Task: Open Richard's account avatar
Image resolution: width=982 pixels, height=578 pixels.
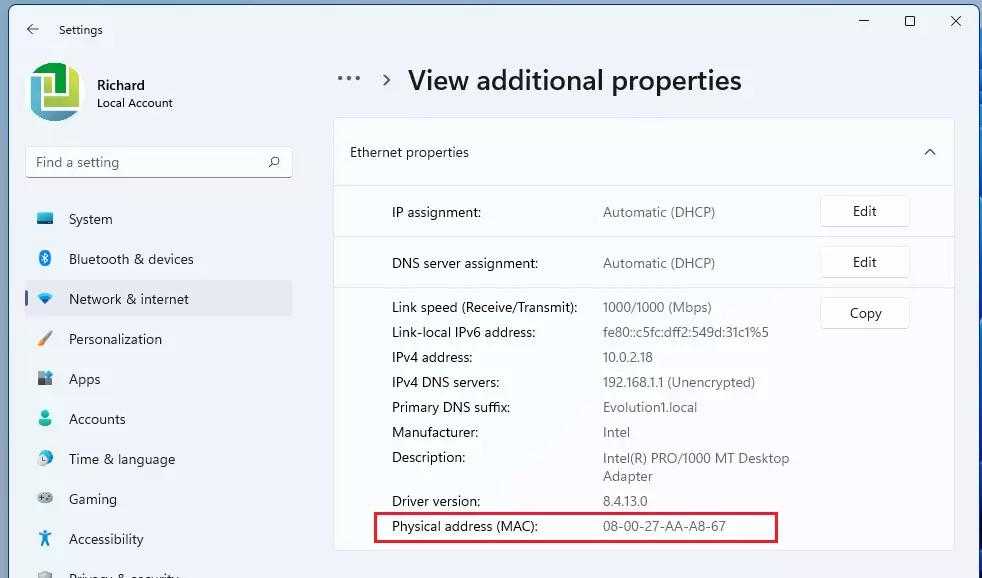Action: pyautogui.click(x=55, y=91)
